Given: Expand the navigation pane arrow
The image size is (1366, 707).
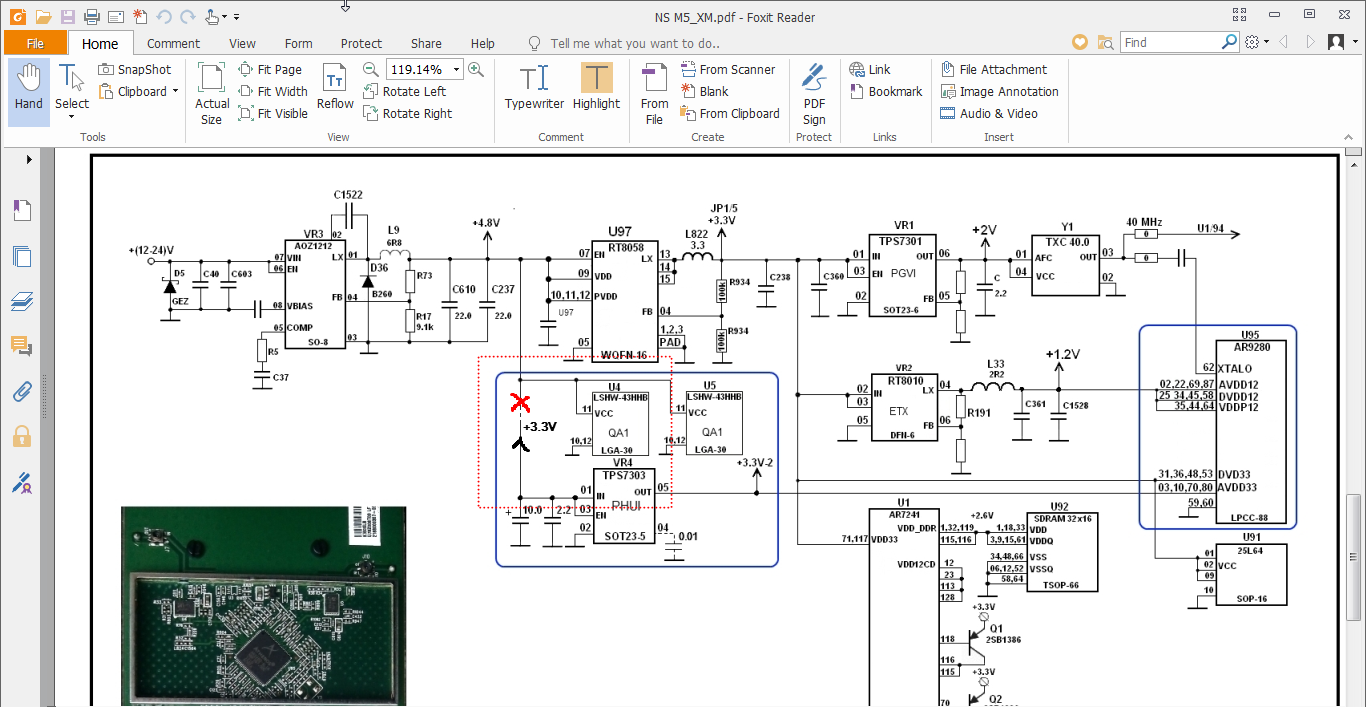Looking at the screenshot, I should pos(29,160).
